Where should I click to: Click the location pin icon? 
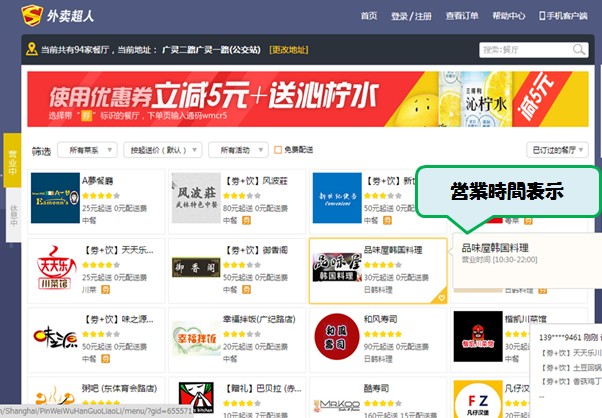pos(31,50)
